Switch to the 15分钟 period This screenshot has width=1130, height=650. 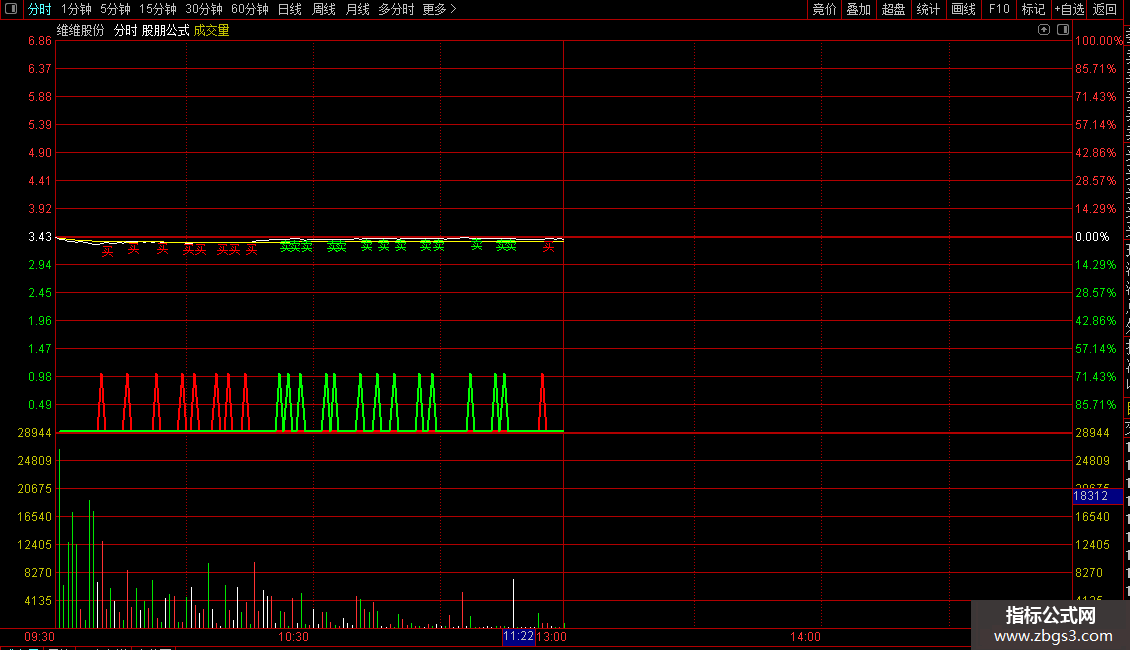point(158,9)
